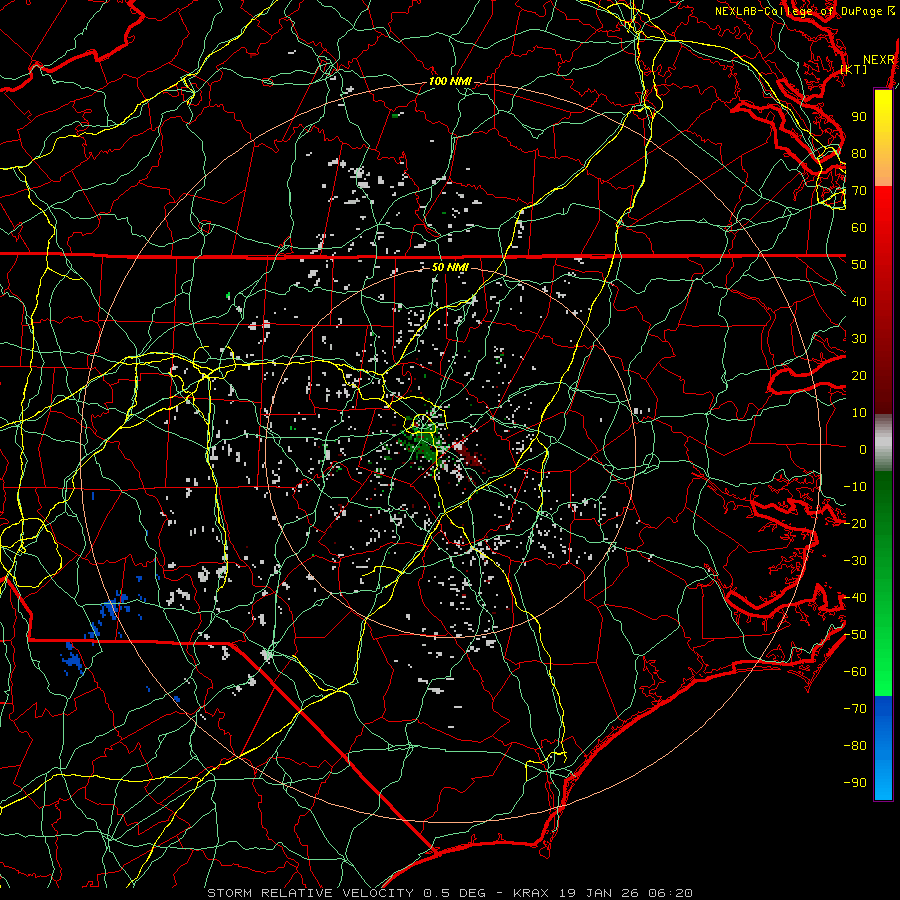Screen dimensions: 900x900
Task: Click the 40 value on velocity scale
Action: 859,302
